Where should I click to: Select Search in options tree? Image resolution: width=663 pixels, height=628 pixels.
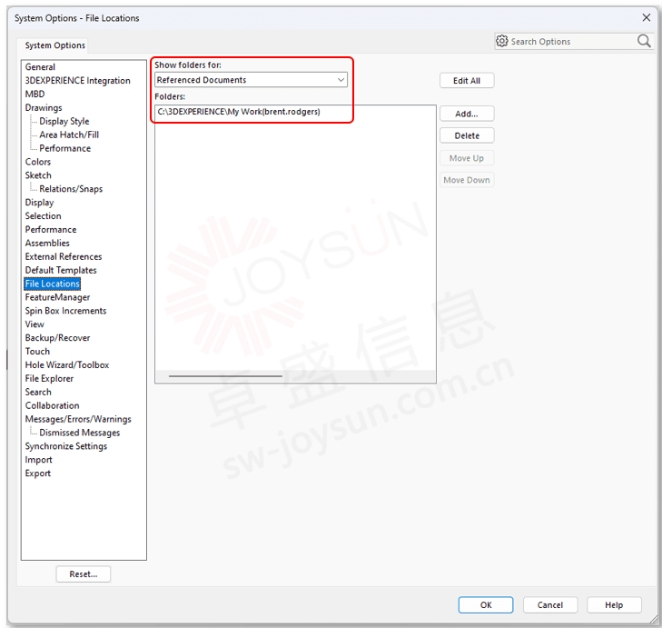tap(38, 392)
